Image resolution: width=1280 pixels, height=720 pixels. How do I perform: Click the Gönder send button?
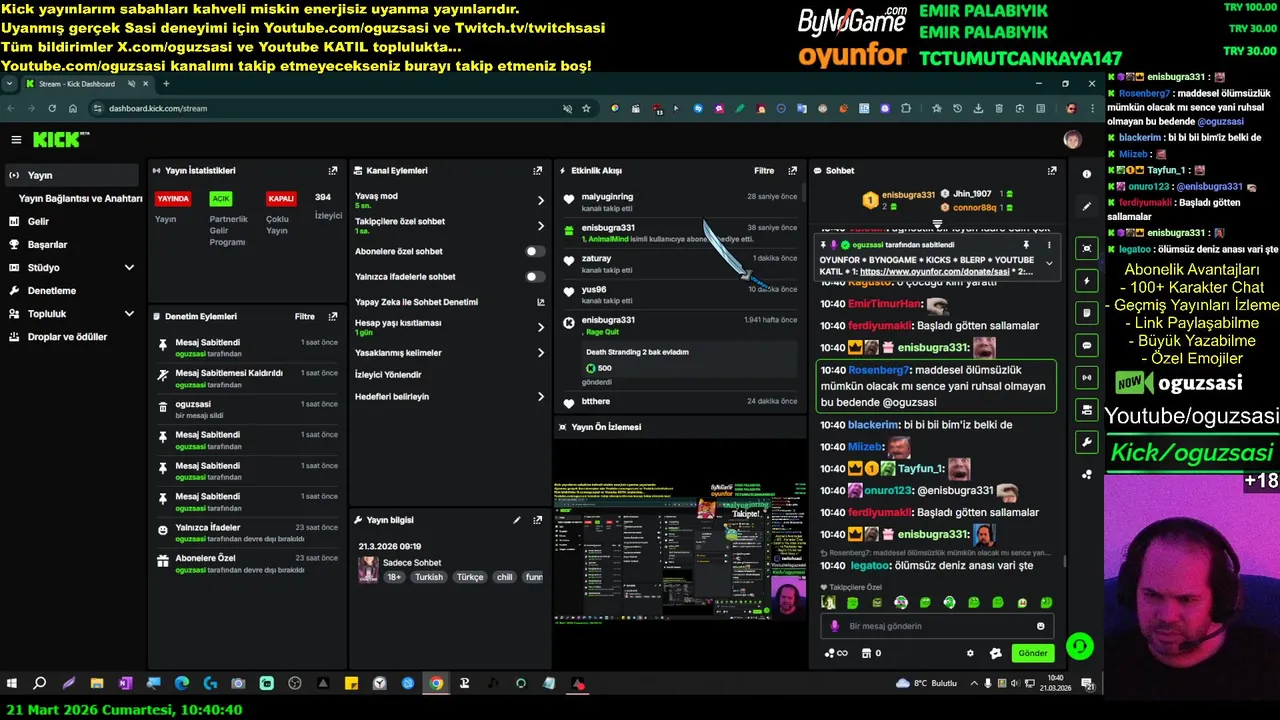[1033, 653]
